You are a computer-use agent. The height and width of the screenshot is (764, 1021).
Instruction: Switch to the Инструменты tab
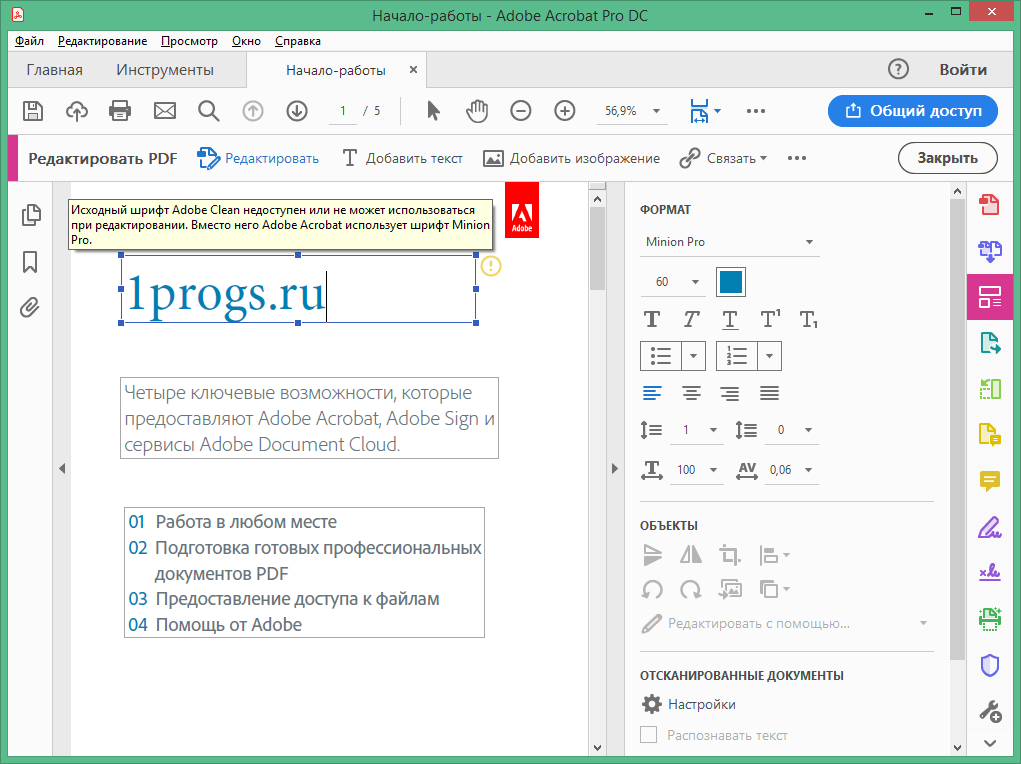coord(165,70)
